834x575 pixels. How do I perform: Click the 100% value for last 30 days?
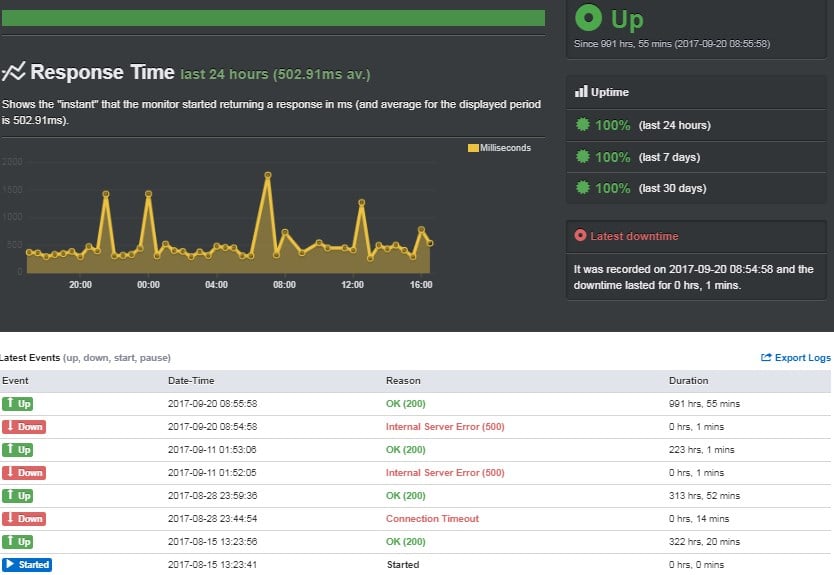coord(613,188)
